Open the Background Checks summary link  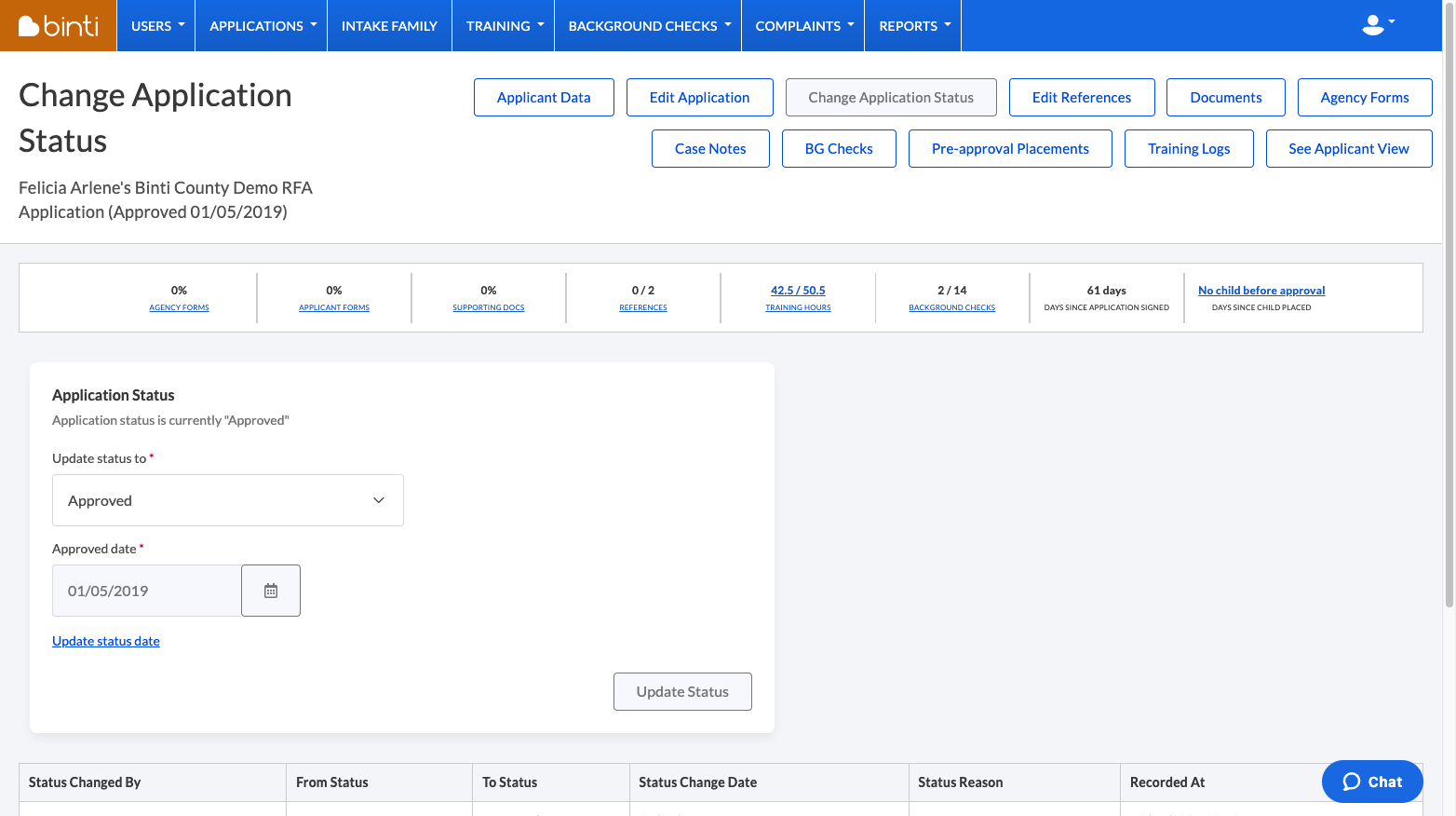952,307
